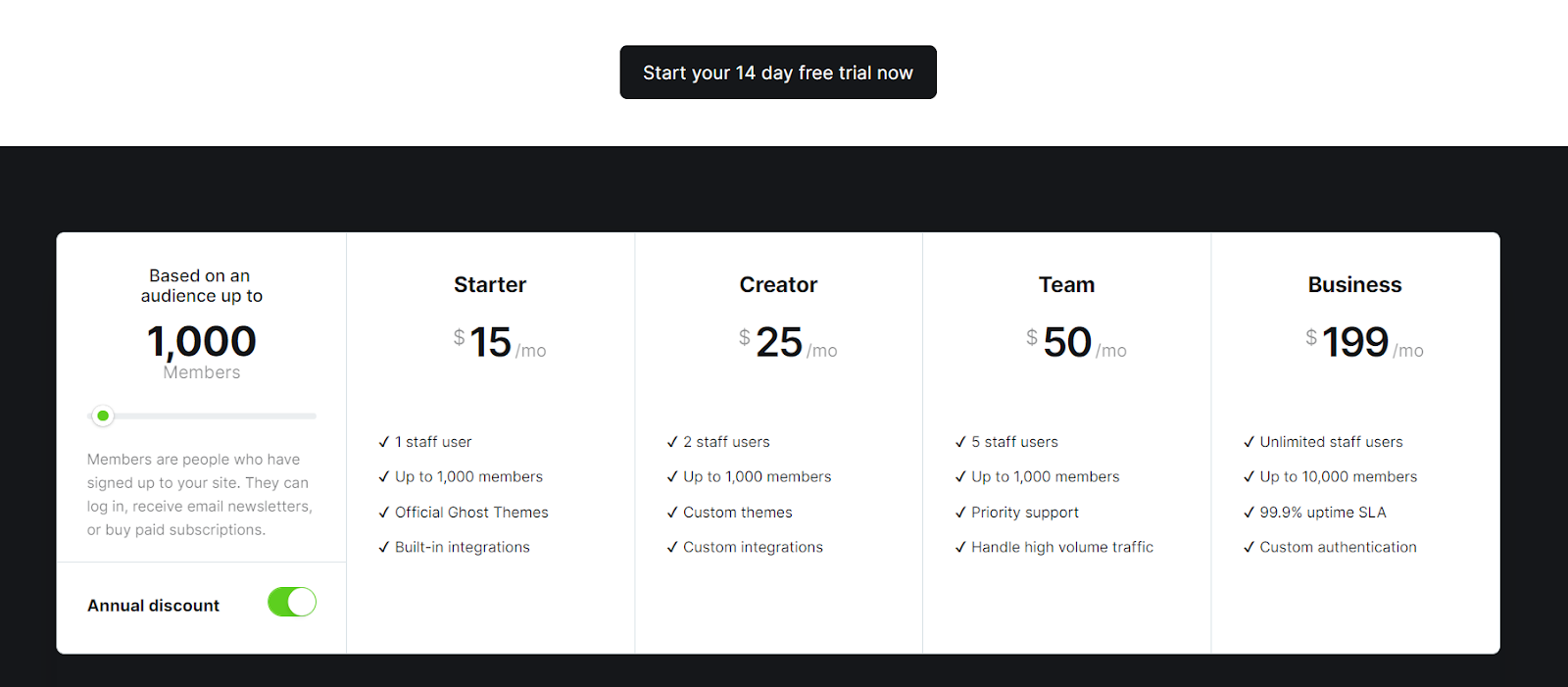The width and height of the screenshot is (1568, 687).
Task: Click the $199 per month price
Action: tap(1364, 342)
